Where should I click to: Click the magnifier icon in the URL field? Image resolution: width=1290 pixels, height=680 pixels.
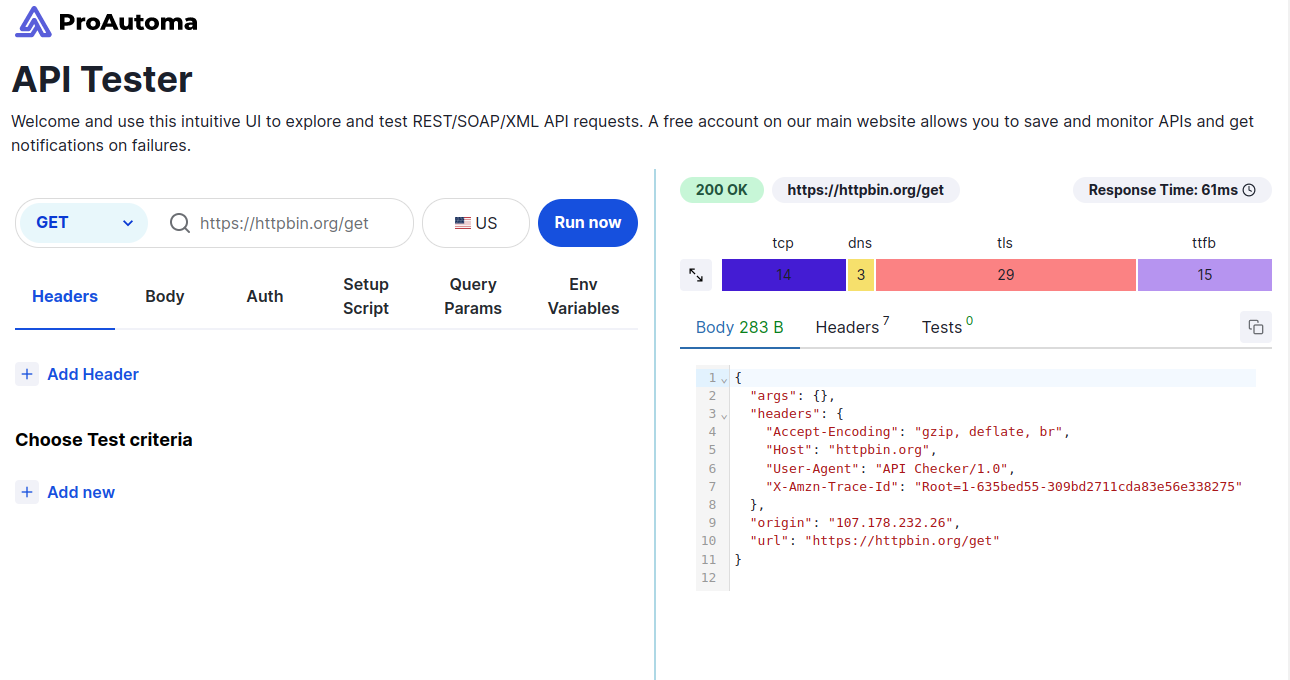179,223
